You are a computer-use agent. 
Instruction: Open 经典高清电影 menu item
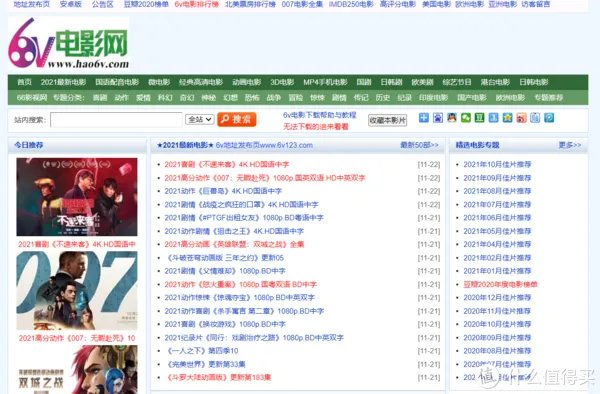pos(201,82)
